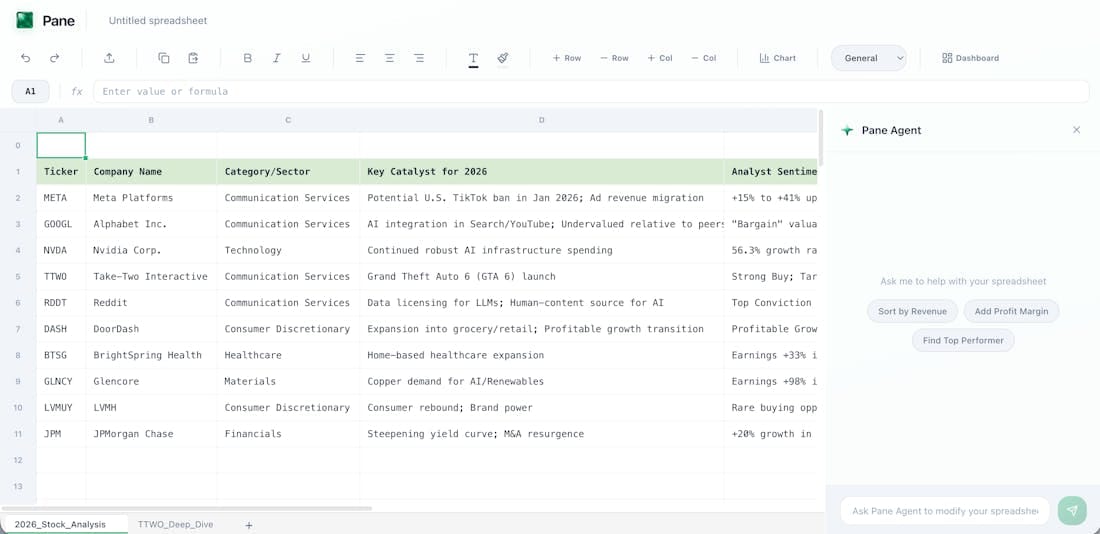Select the Copper demand for AI/Renewables cell

click(x=542, y=381)
